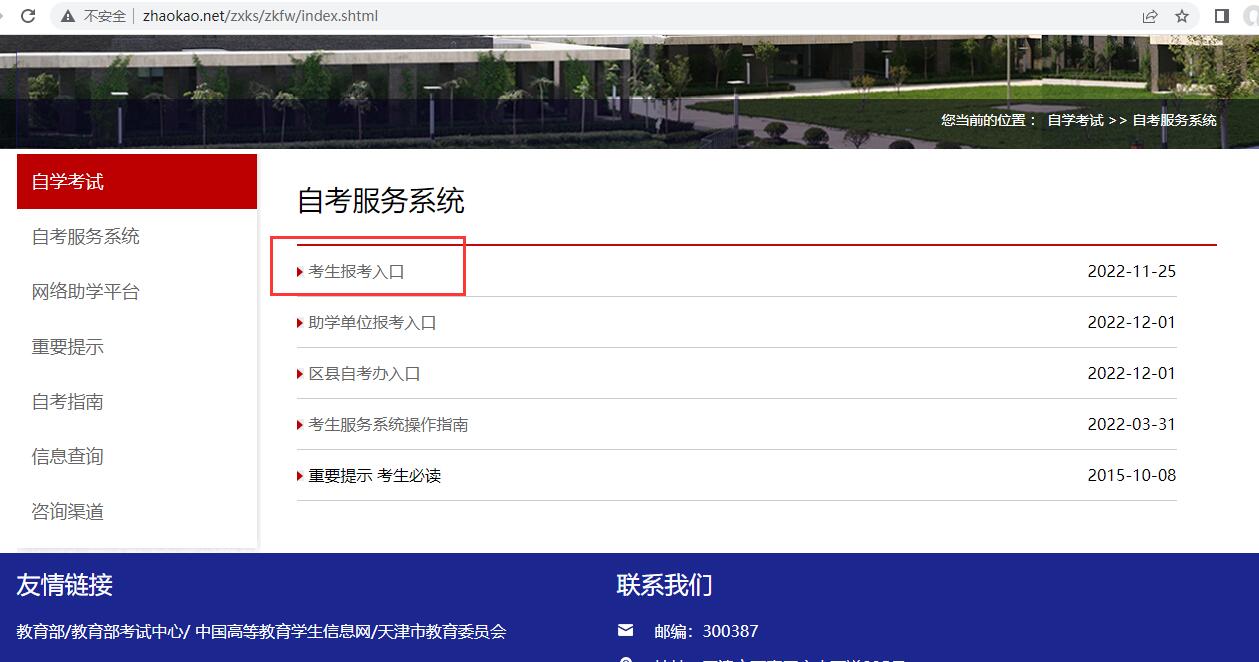The image size is (1259, 662).
Task: Select 自学考试 in the left sidebar
Action: click(68, 182)
